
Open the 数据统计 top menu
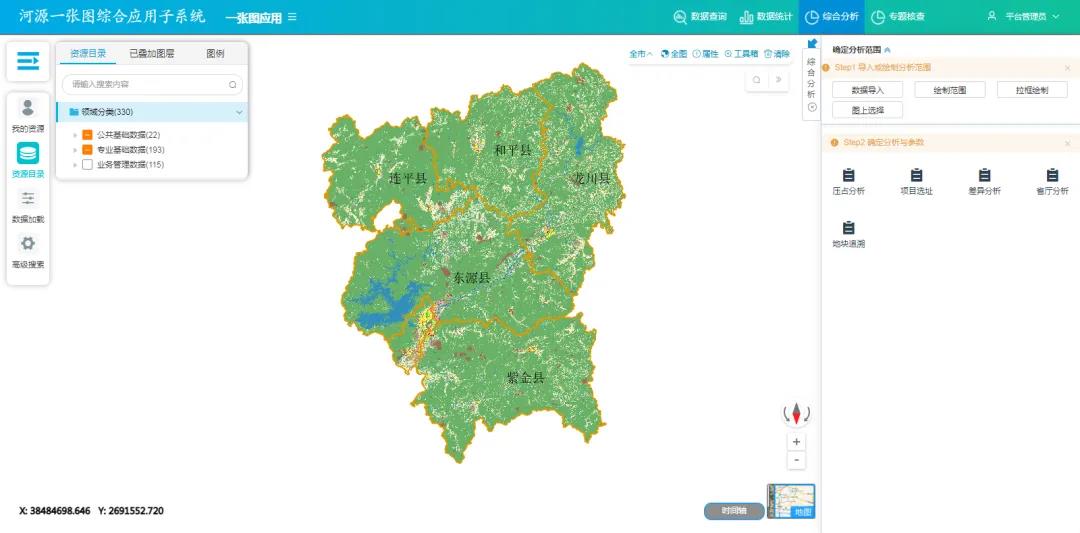(x=765, y=17)
